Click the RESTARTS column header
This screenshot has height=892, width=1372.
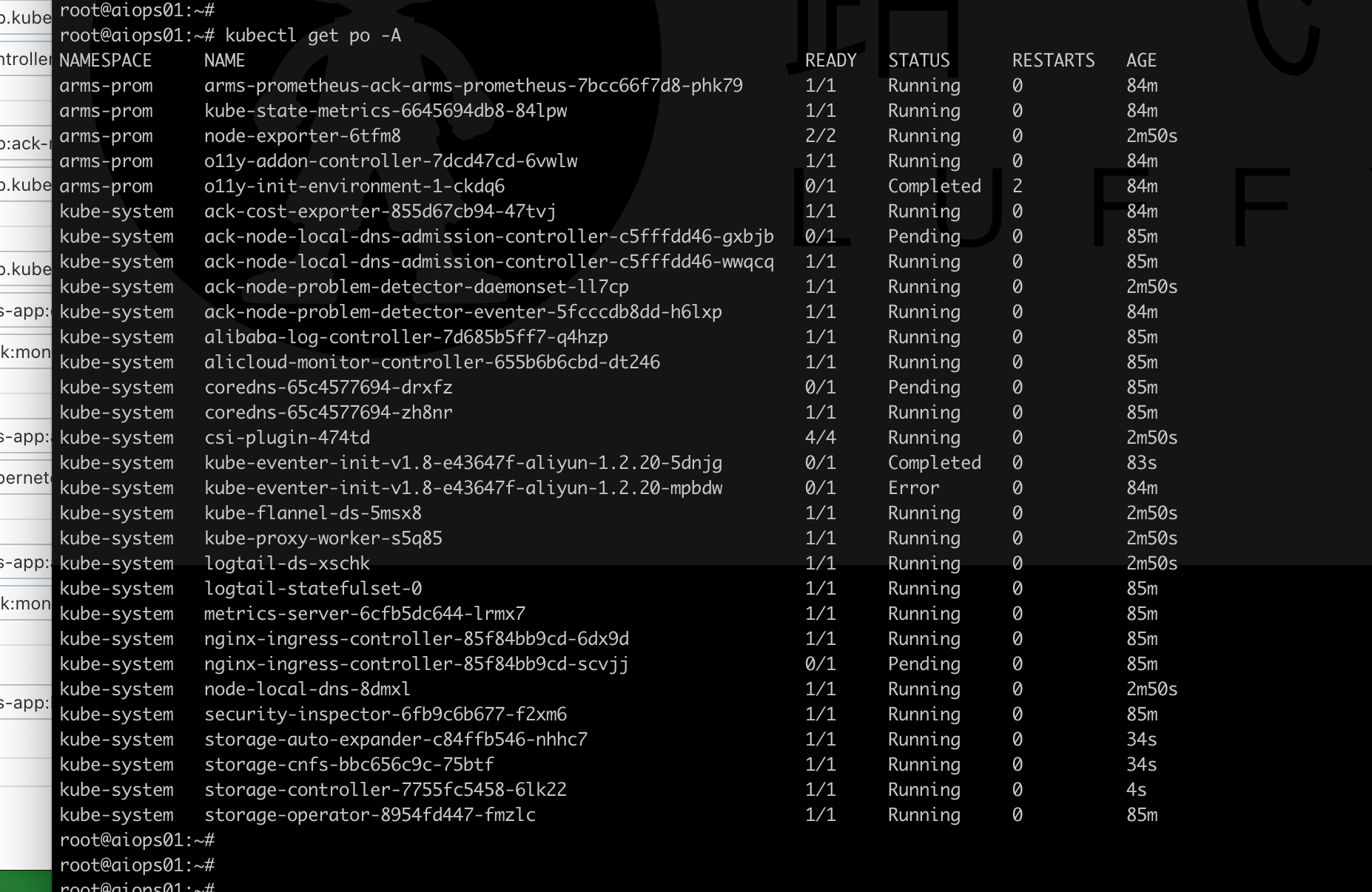pos(1053,61)
